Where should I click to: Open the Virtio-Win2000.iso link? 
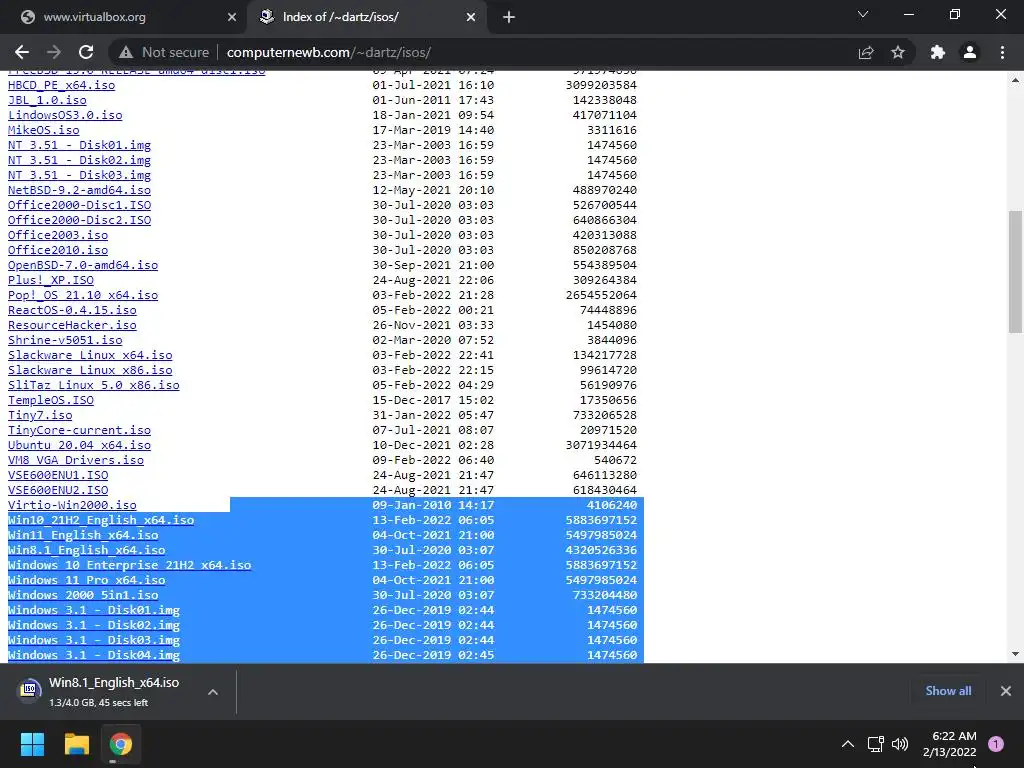72,505
